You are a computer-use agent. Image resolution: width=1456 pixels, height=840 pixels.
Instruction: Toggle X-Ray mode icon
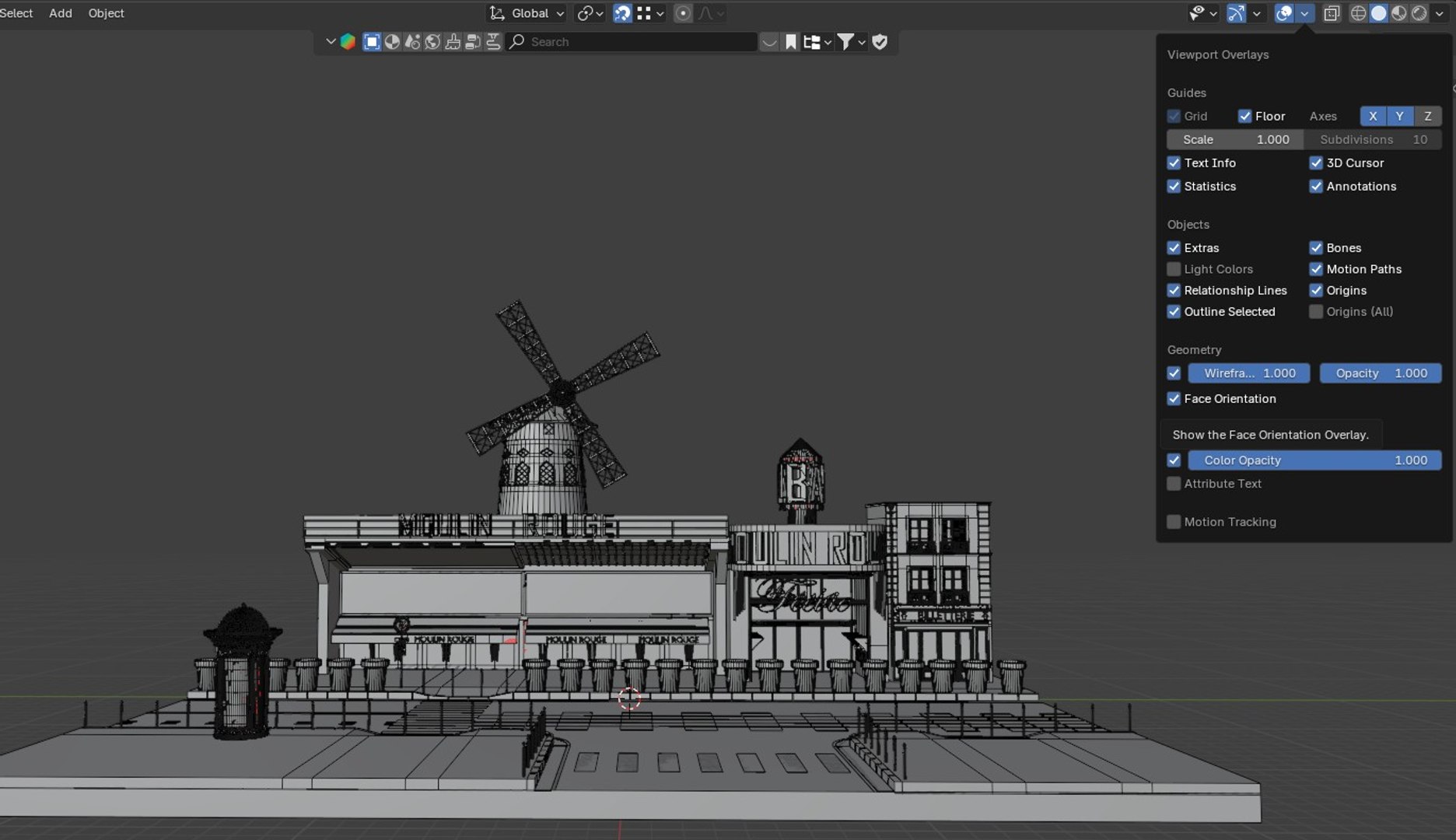(1332, 13)
